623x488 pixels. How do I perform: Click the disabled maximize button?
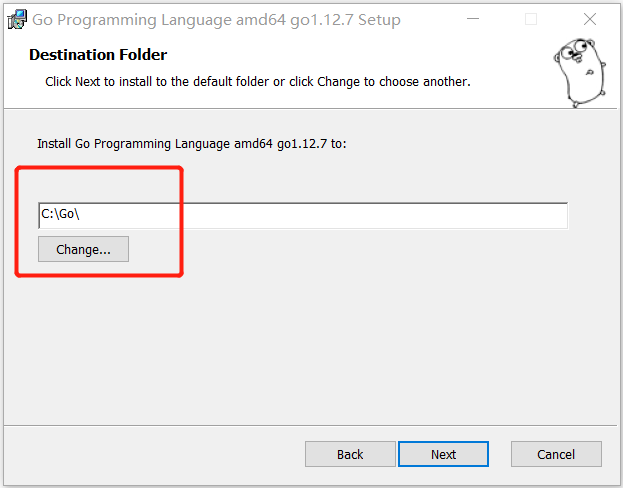tap(531, 20)
